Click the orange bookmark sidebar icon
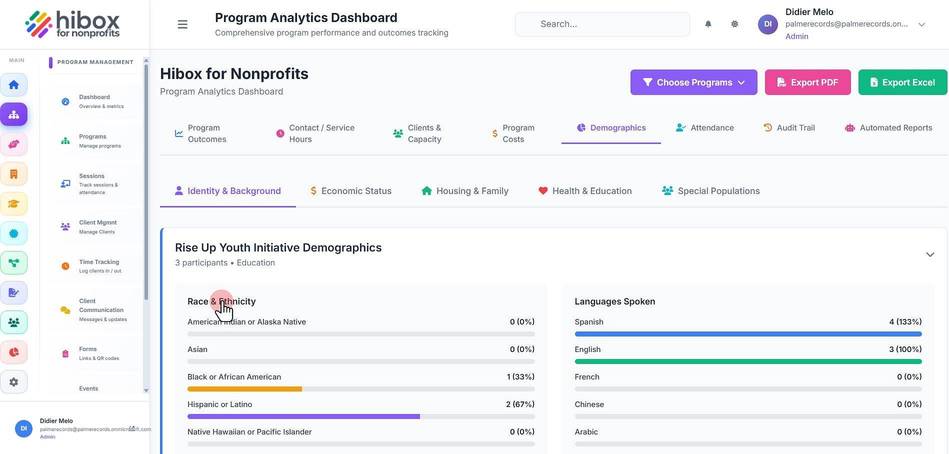 13,174
